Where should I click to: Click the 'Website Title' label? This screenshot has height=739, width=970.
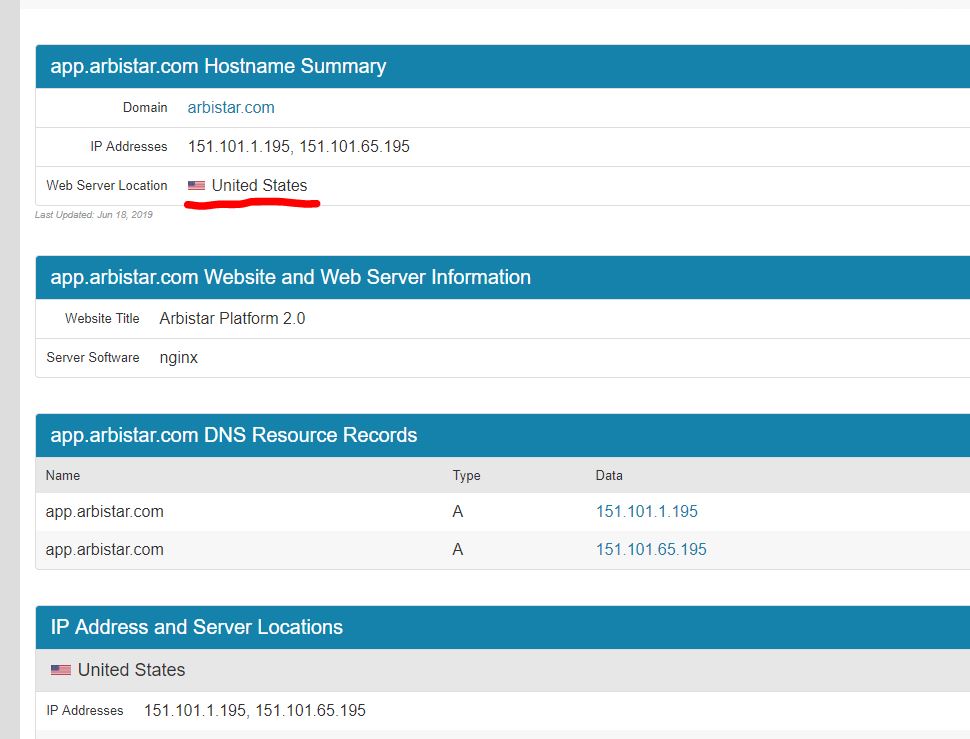102,318
